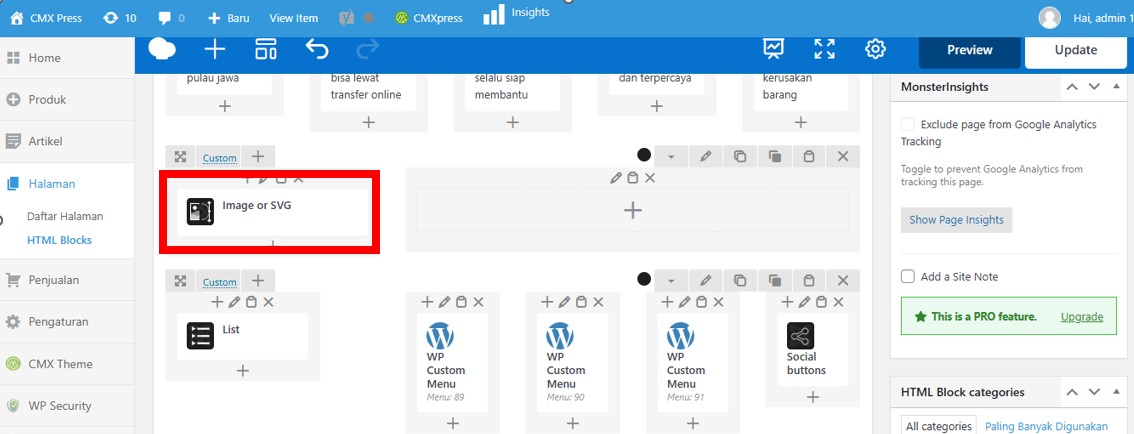The height and width of the screenshot is (434, 1134).
Task: Delete the column containing Menu: 90
Action: tap(598, 302)
